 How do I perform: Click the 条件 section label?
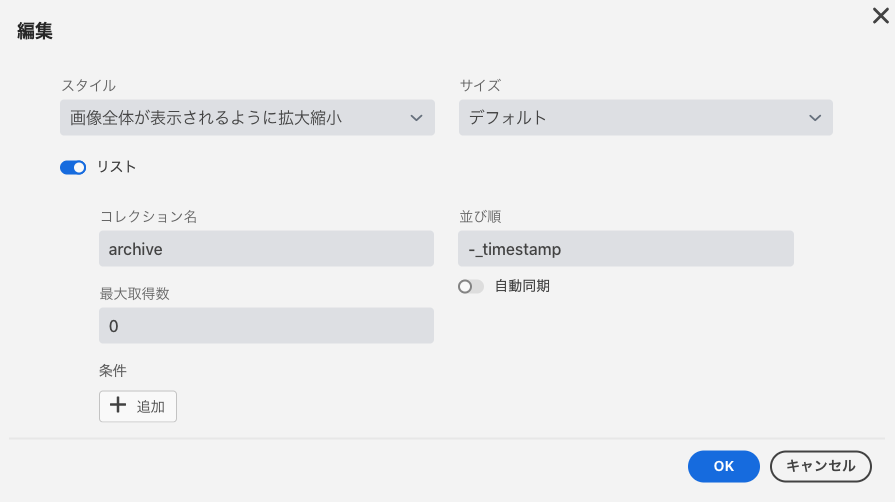pyautogui.click(x=113, y=371)
